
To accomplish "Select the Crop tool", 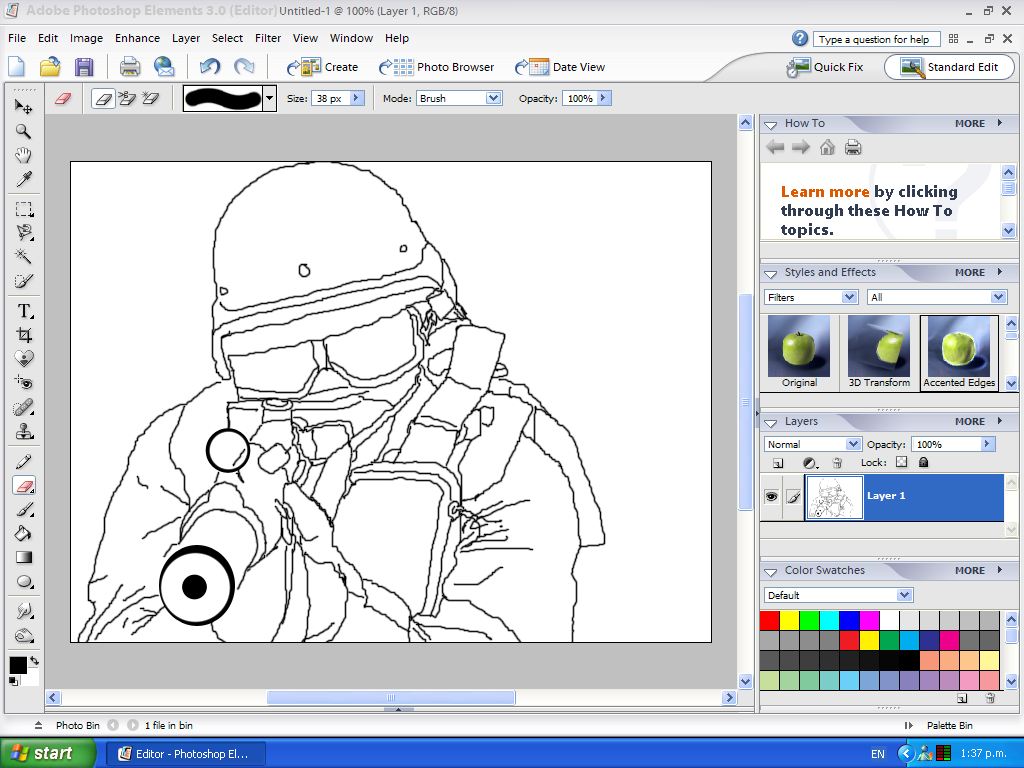I will click(x=24, y=335).
